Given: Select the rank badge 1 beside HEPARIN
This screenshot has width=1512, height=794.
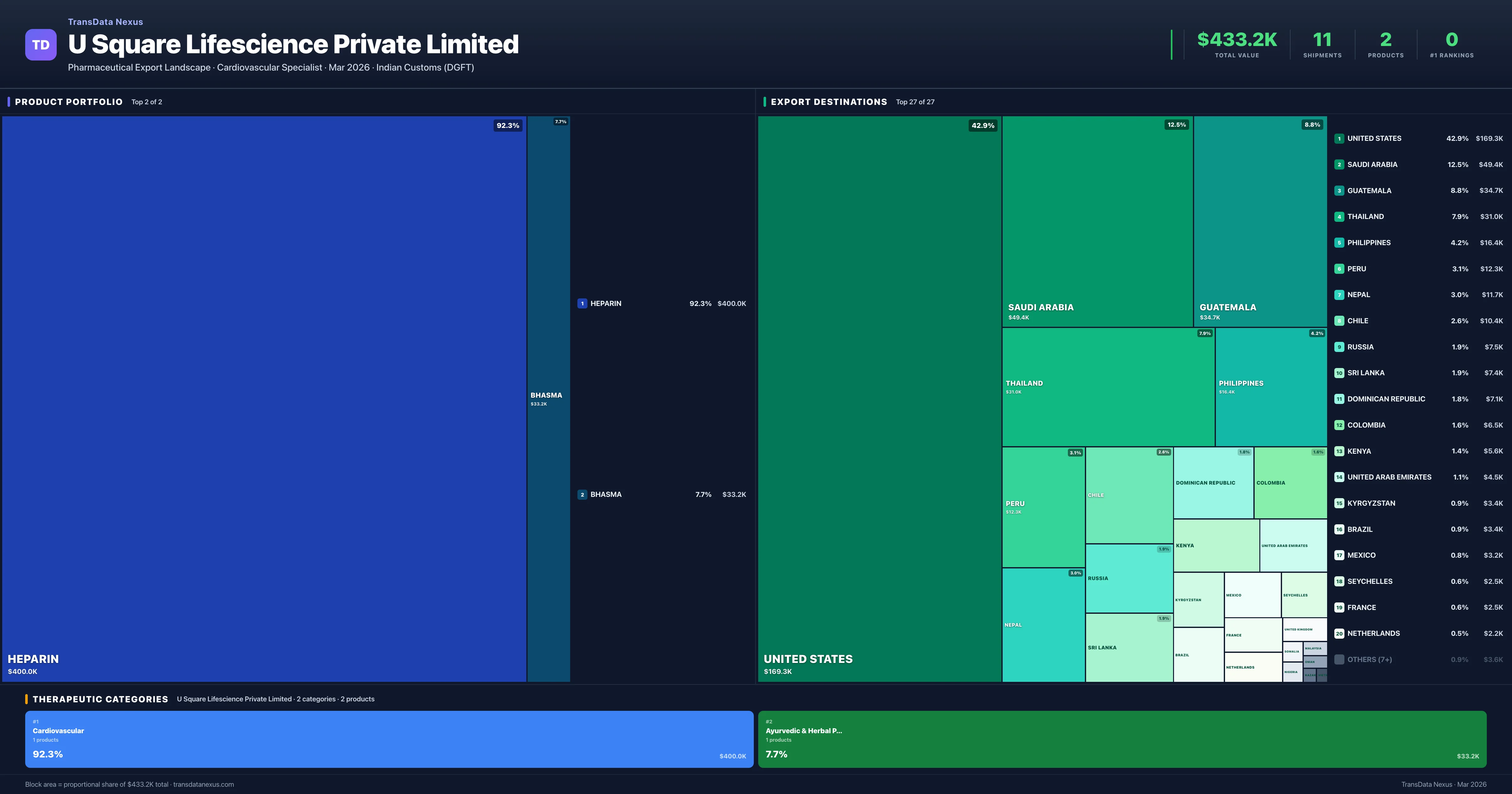Looking at the screenshot, I should 582,303.
